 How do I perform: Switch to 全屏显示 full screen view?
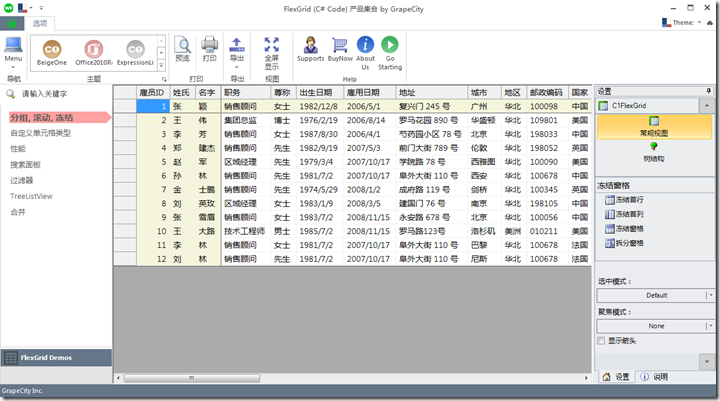tap(271, 53)
